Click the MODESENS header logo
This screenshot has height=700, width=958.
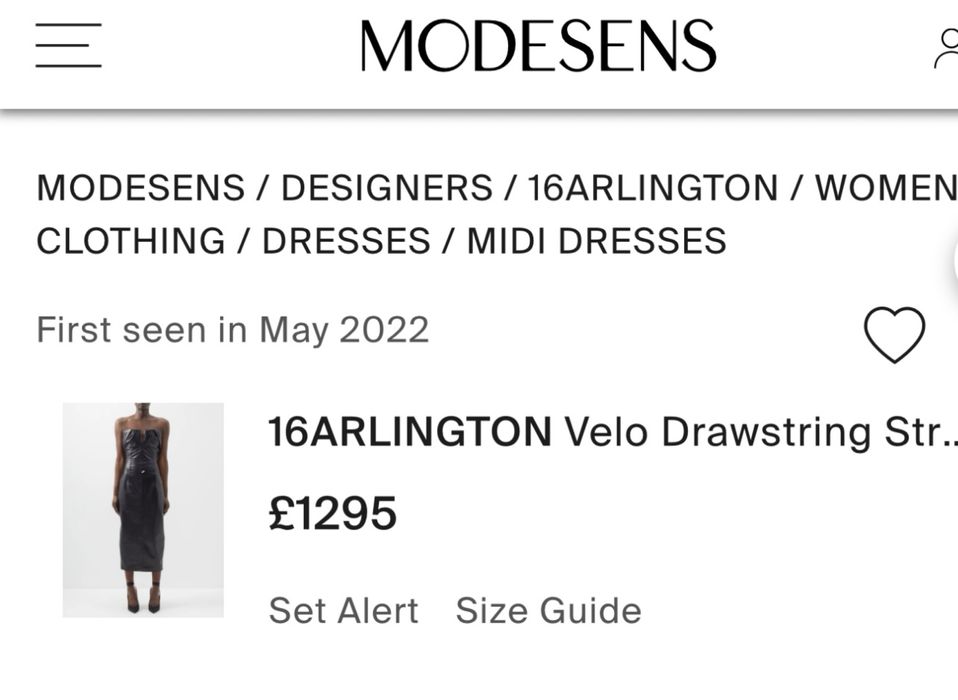pos(538,46)
